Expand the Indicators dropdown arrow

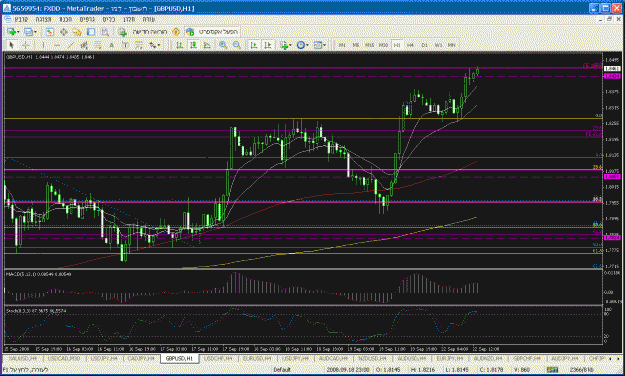tap(290, 45)
